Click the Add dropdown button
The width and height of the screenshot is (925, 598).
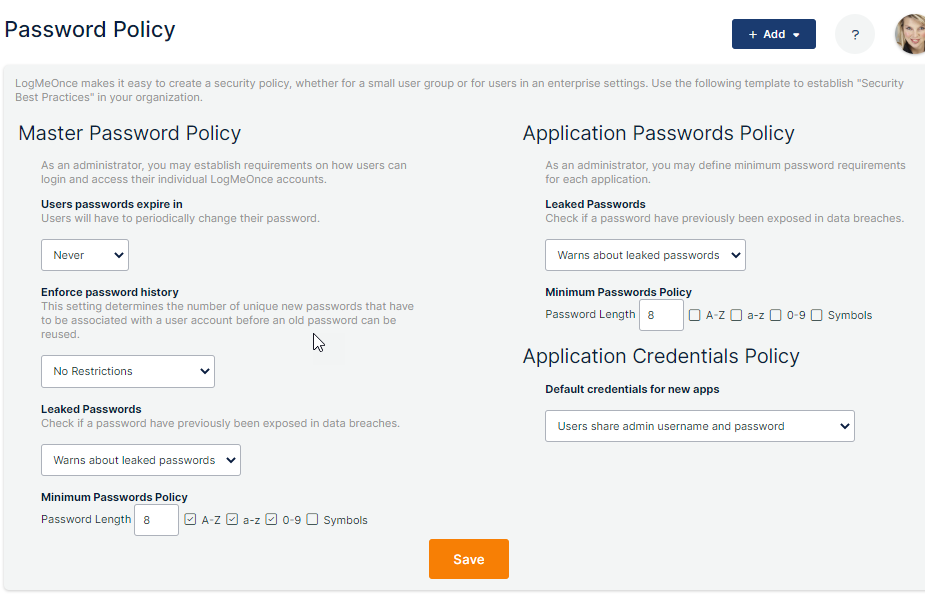click(773, 34)
